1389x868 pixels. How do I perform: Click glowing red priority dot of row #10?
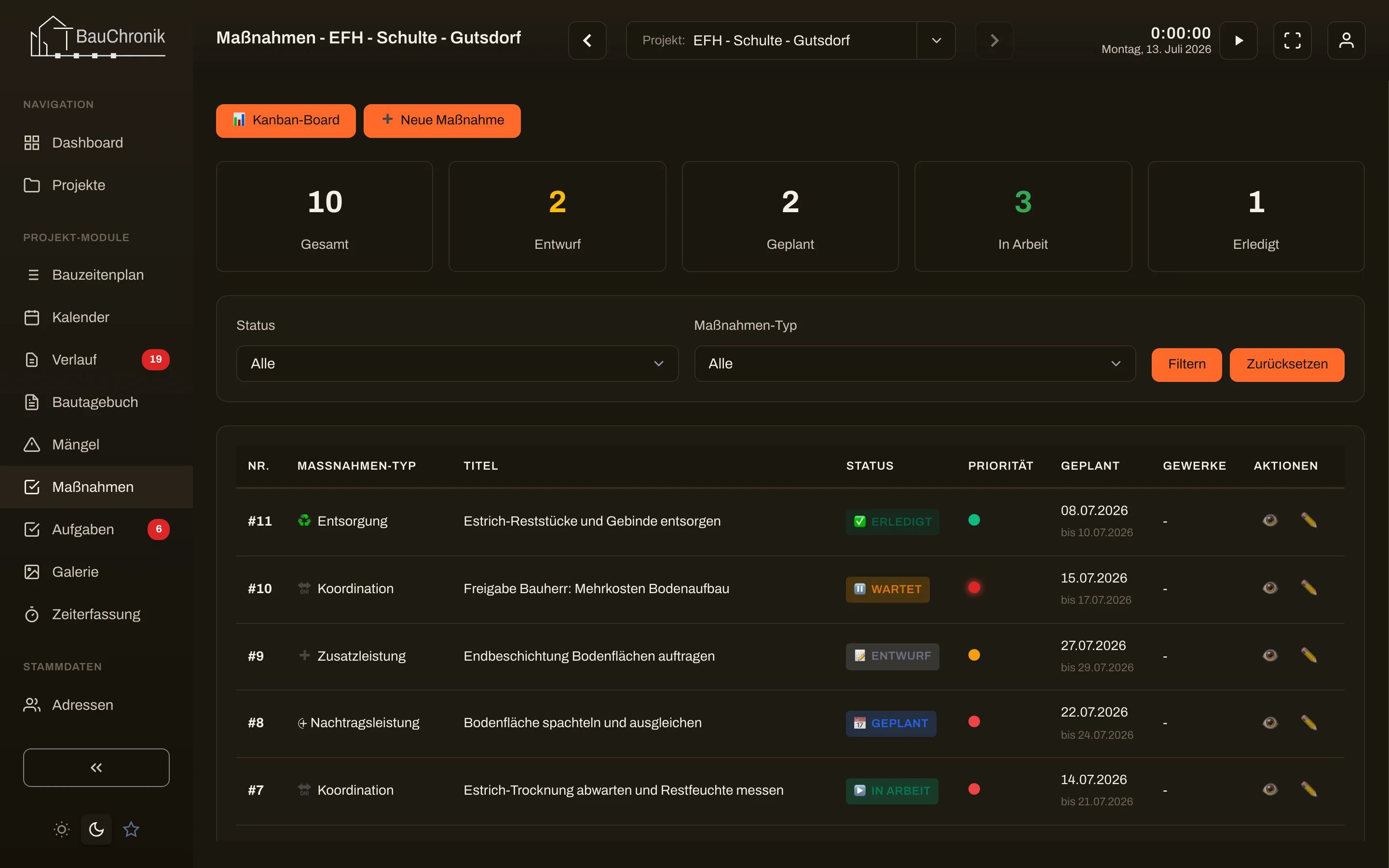pyautogui.click(x=974, y=588)
